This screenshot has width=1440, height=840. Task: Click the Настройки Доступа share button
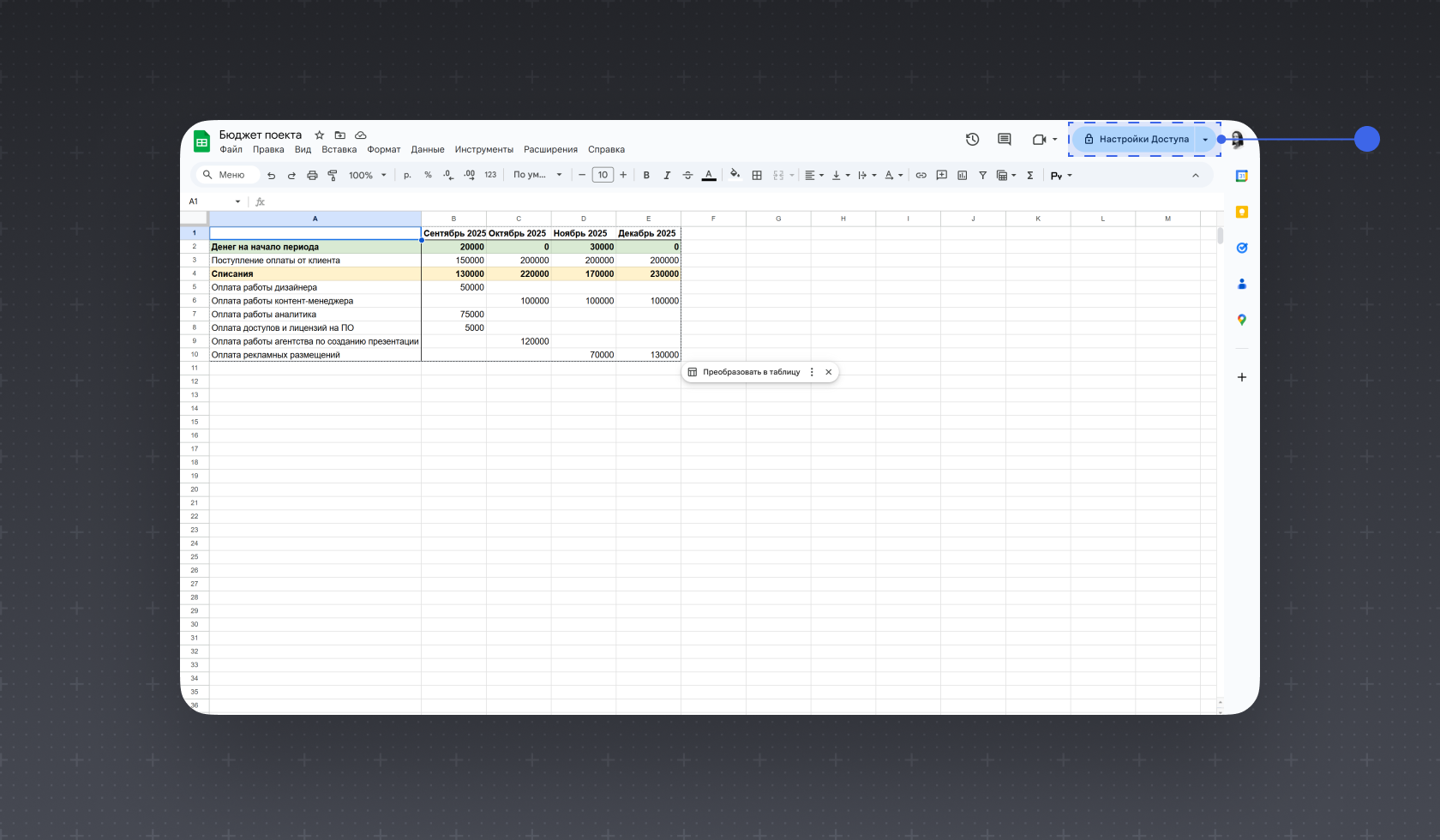(1135, 140)
